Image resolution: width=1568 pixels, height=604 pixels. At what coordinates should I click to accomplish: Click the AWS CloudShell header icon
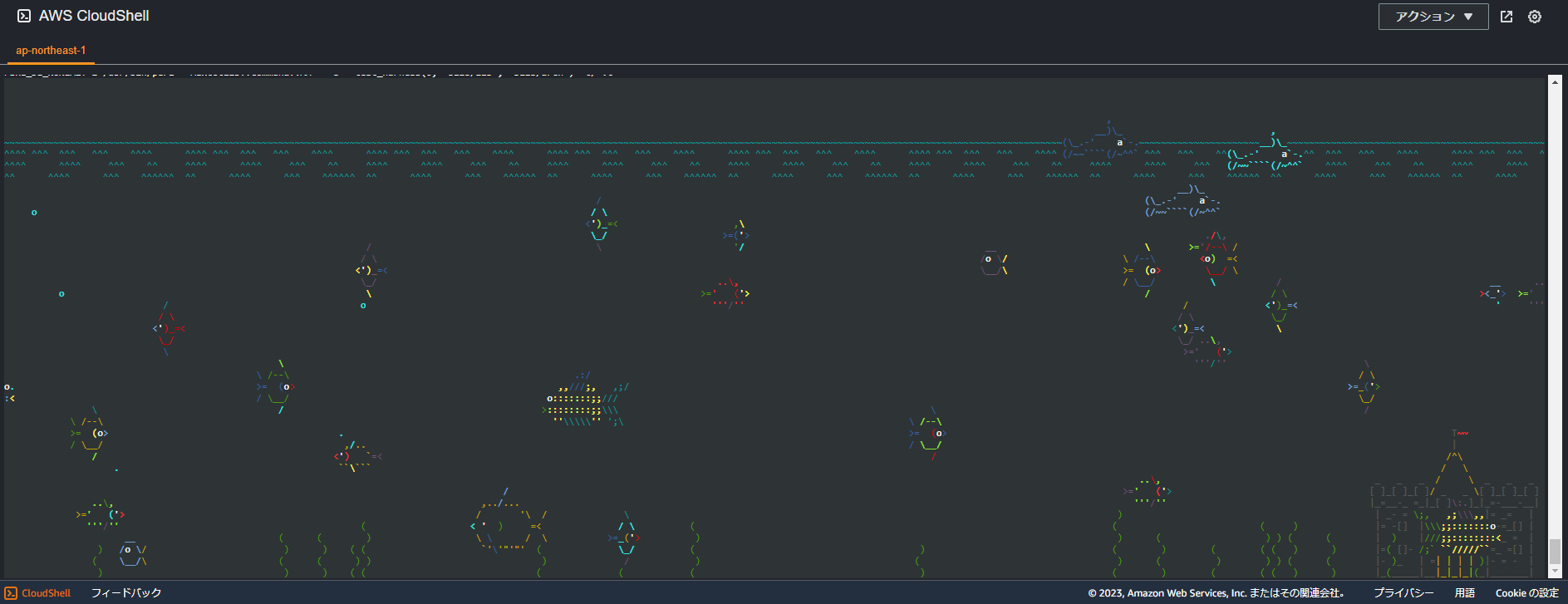click(24, 16)
